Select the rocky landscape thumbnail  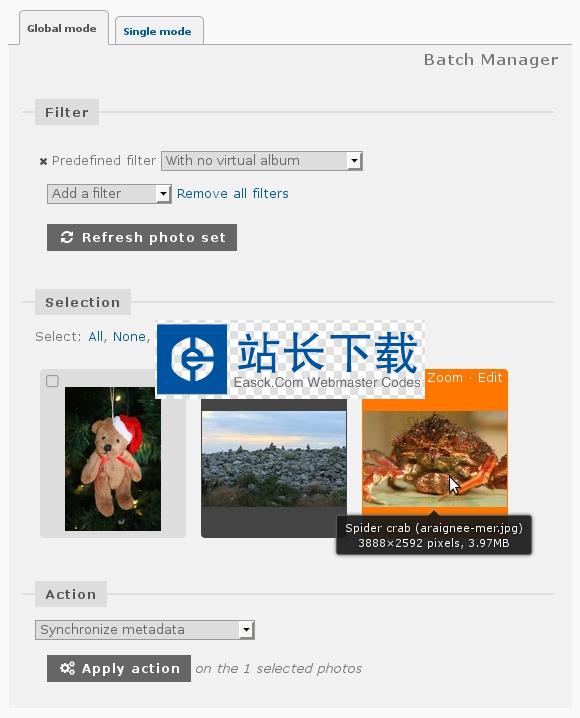[x=274, y=459]
